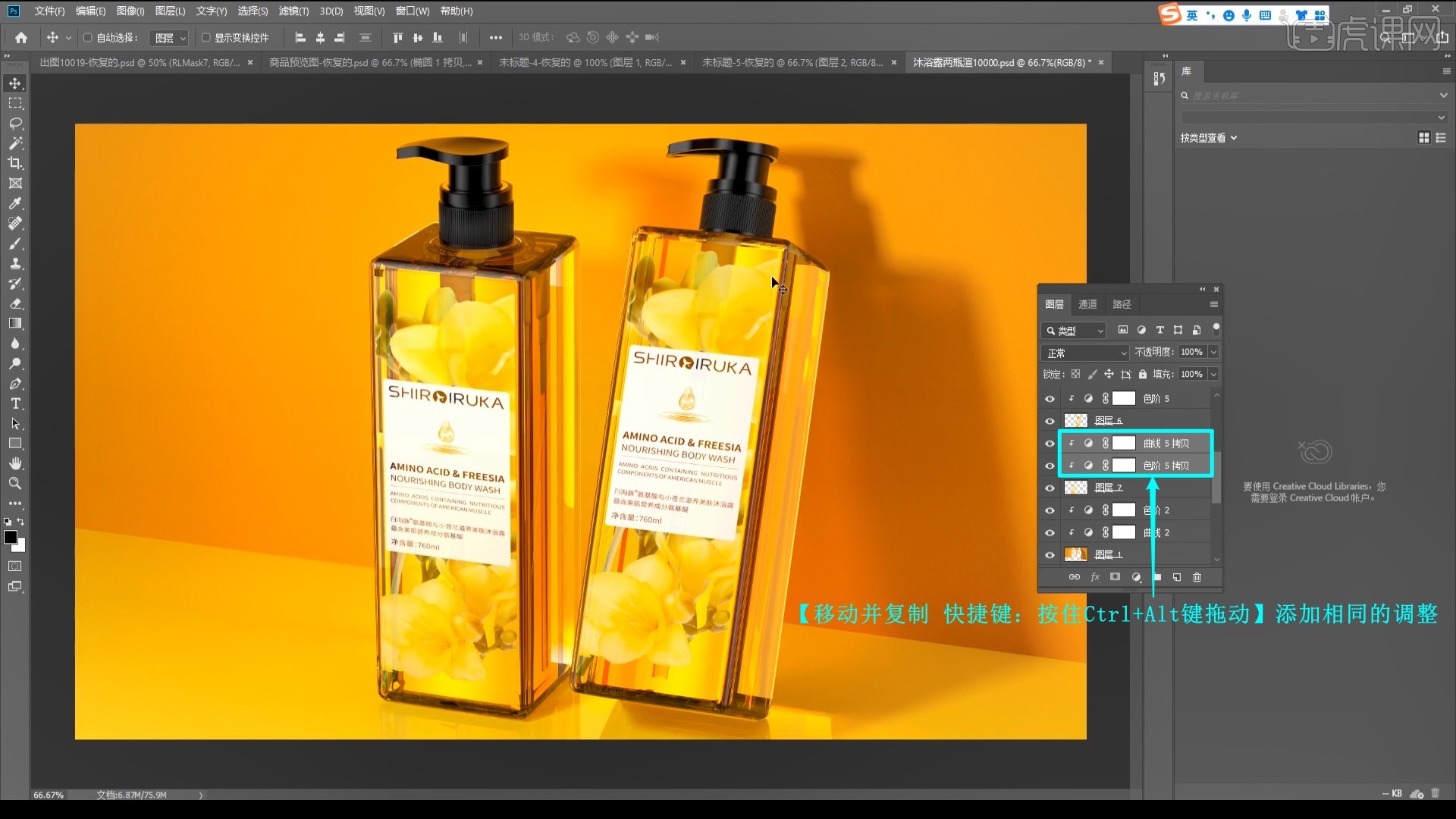Enable the 自动选择 checkbox
The height and width of the screenshot is (819, 1456).
[x=88, y=37]
